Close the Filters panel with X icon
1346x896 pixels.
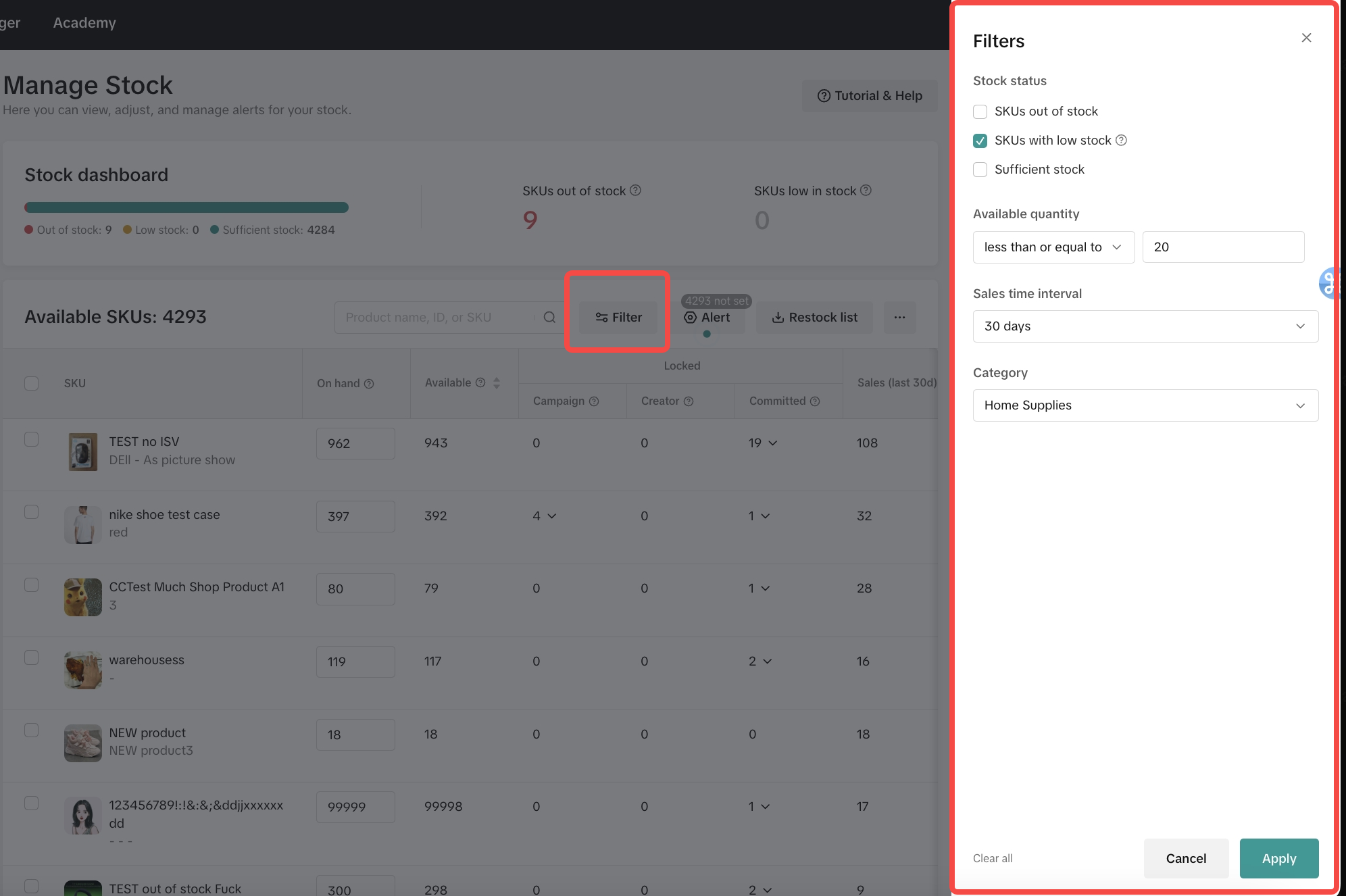click(x=1306, y=38)
